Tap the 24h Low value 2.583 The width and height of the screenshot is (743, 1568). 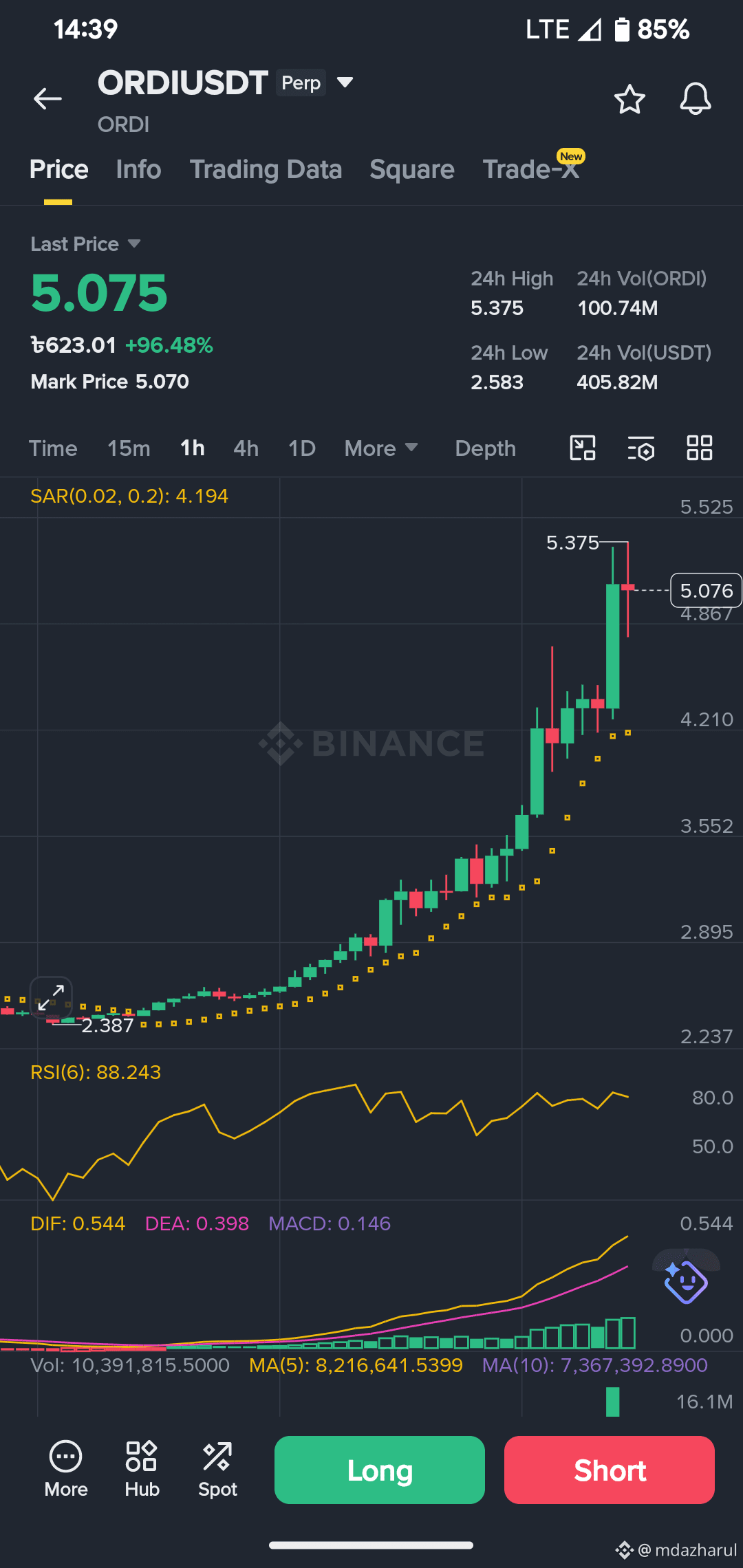point(497,382)
